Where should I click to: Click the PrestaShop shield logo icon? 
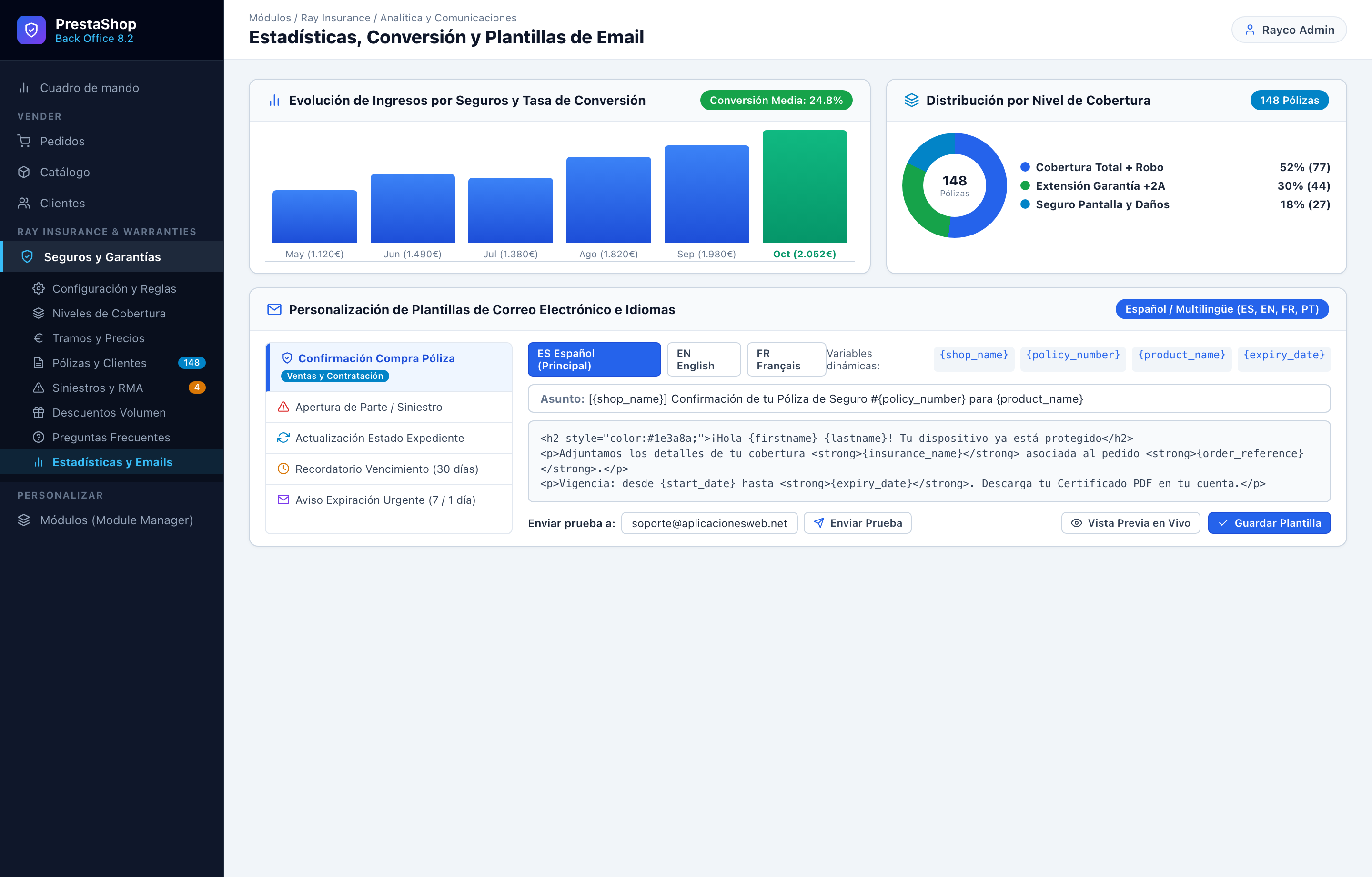coord(31,30)
